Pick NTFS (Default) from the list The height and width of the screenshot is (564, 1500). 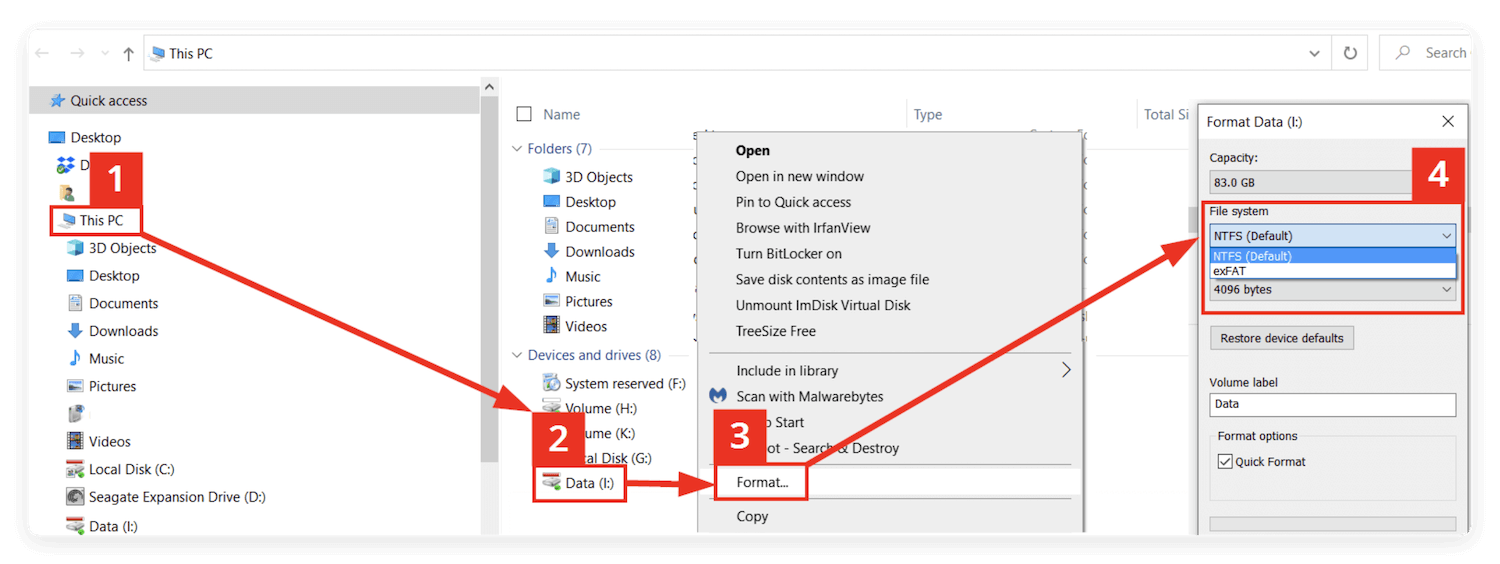pyautogui.click(x=1332, y=256)
